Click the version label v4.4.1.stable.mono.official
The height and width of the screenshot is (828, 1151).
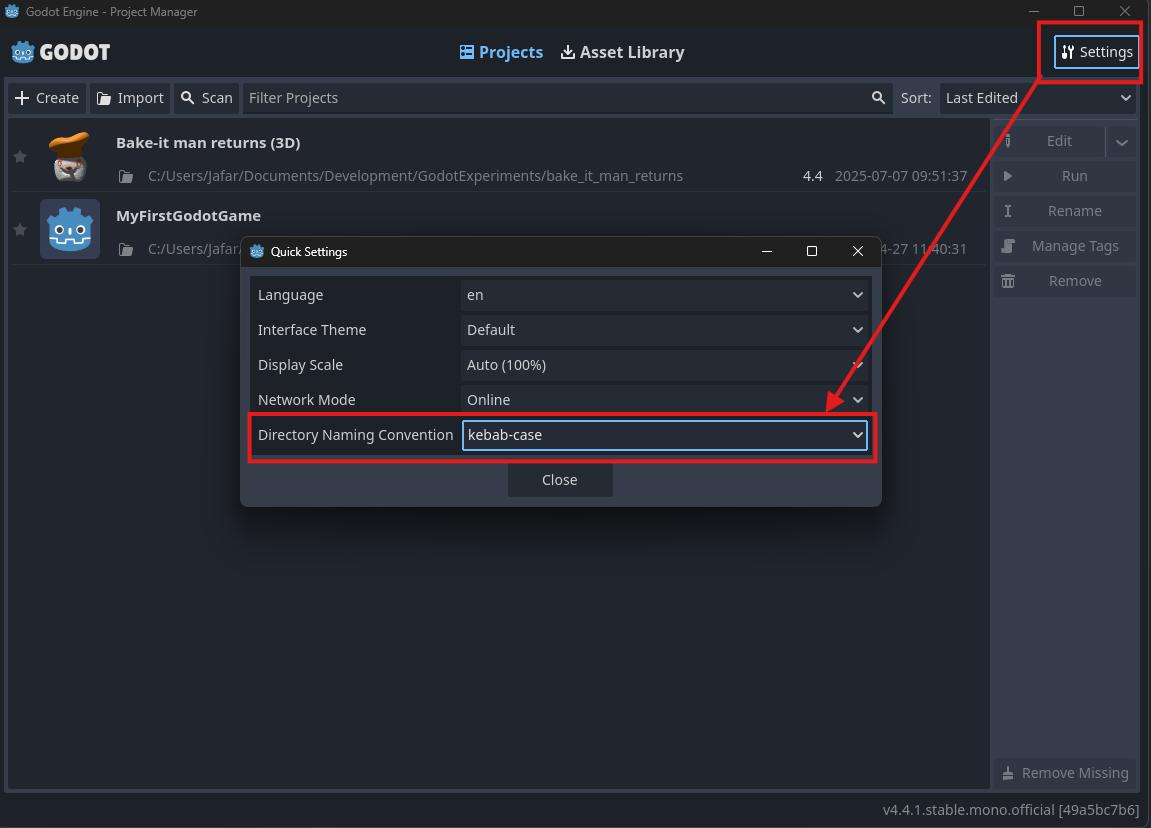[1010, 810]
